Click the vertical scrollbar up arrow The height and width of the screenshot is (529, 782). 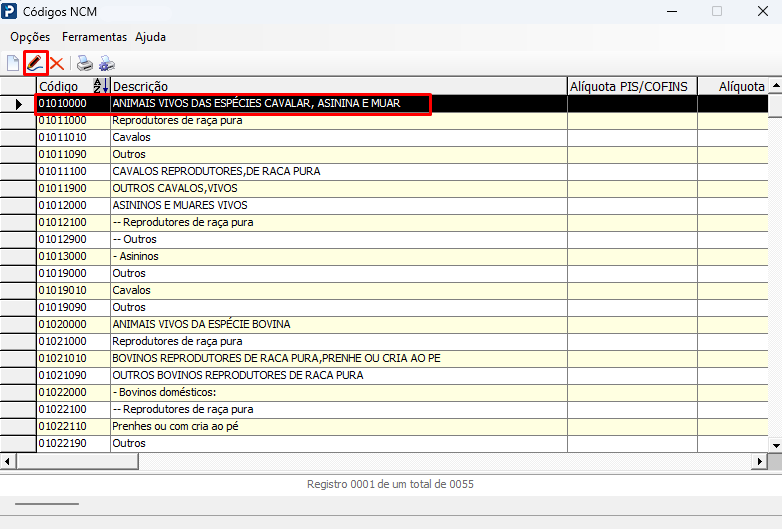pos(776,86)
